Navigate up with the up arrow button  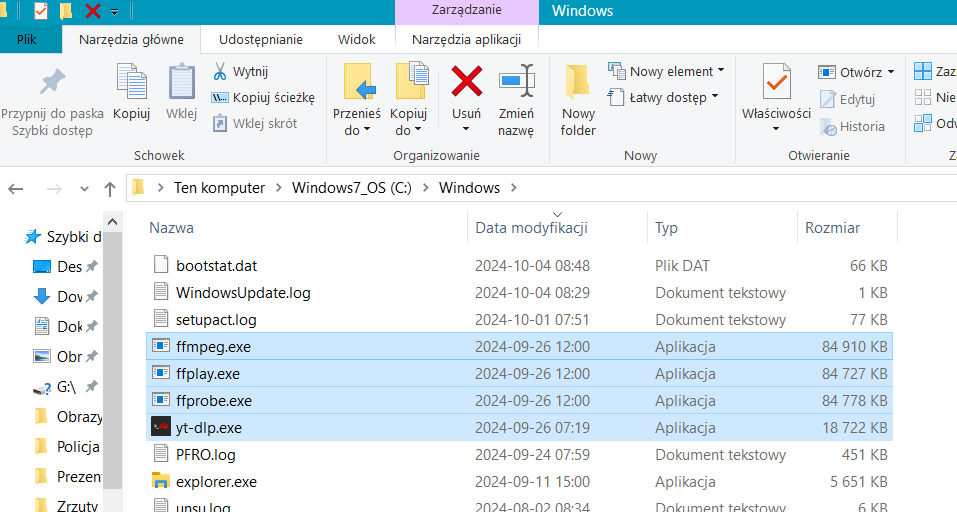pyautogui.click(x=110, y=188)
